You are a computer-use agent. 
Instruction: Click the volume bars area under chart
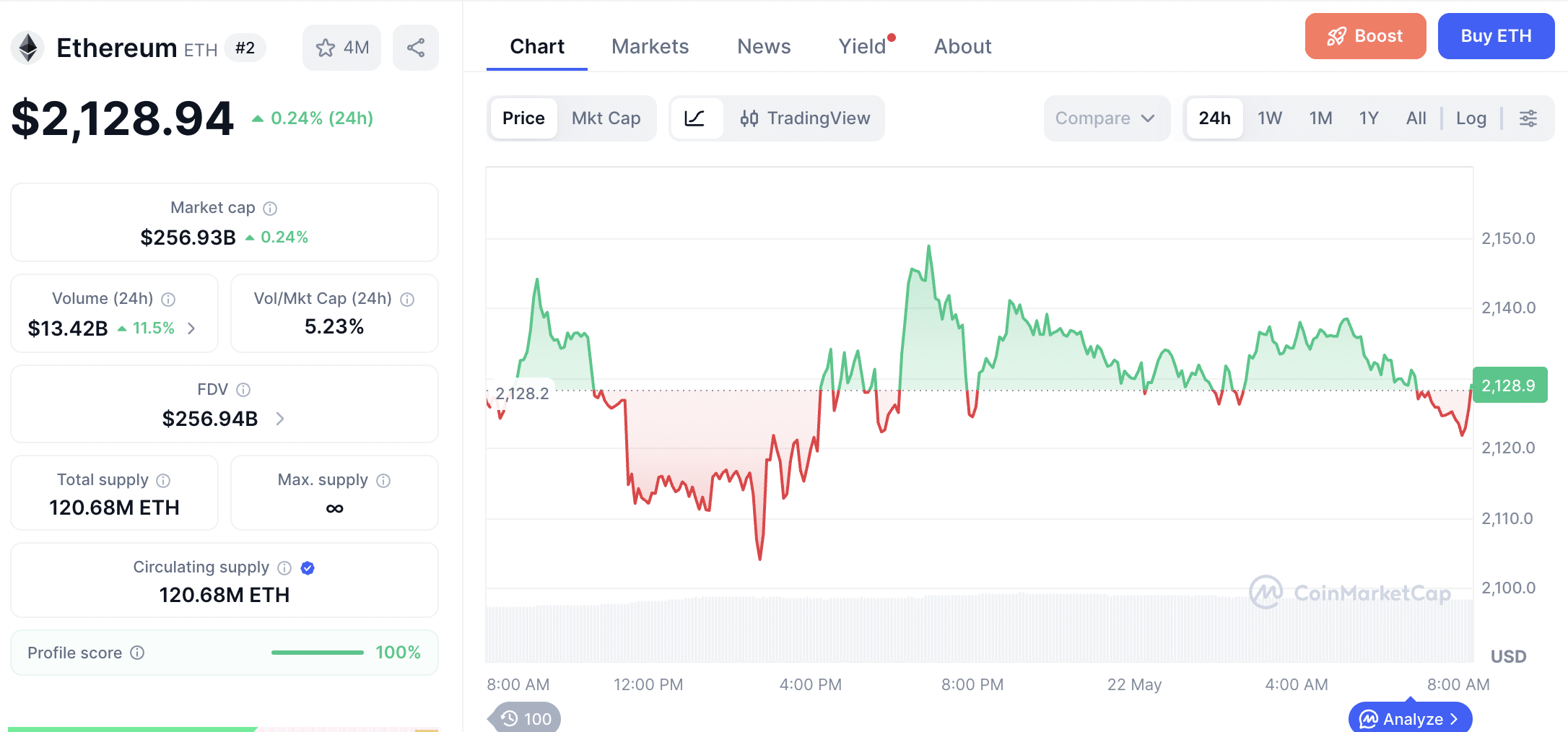[x=980, y=627]
